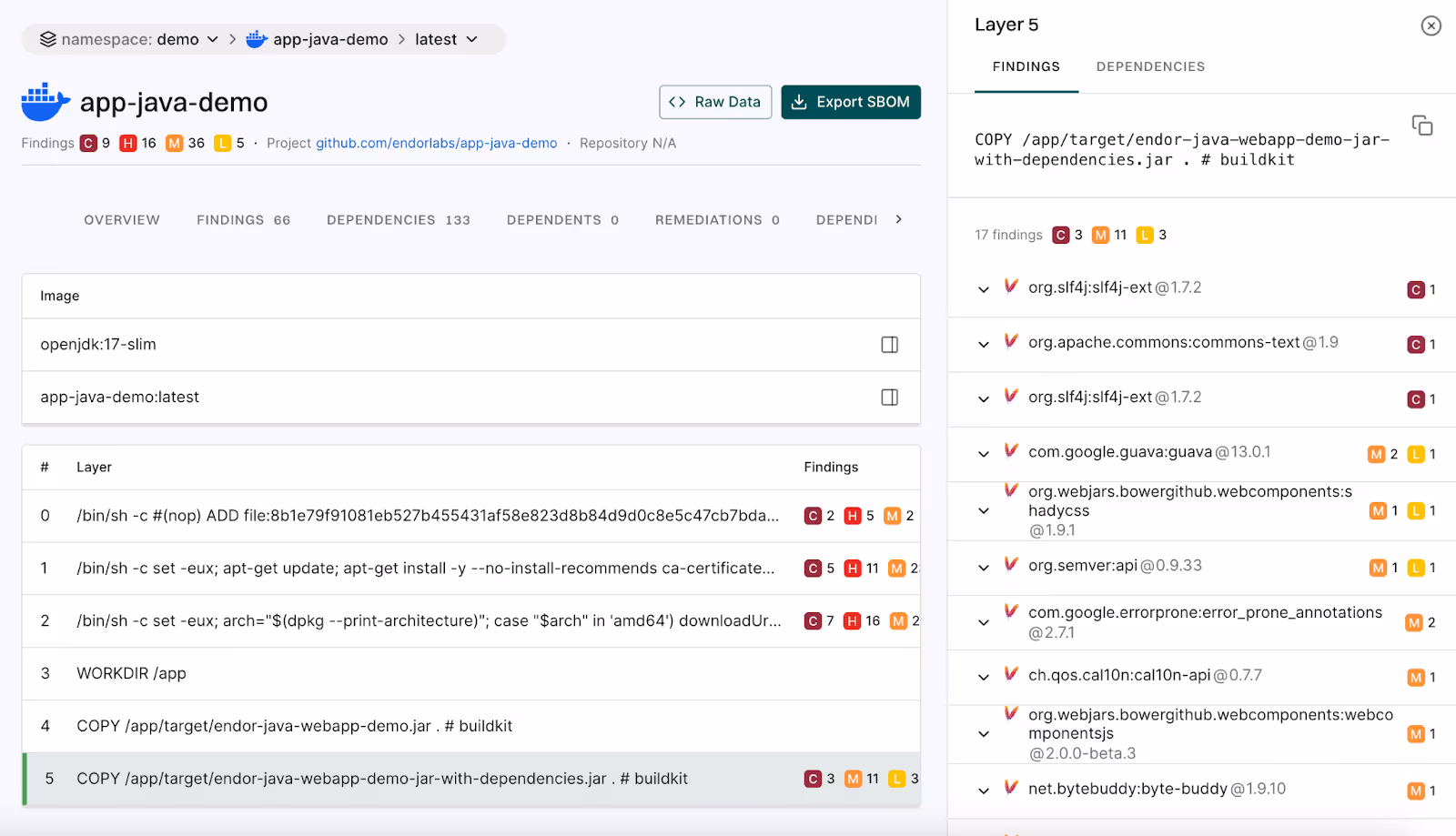Image resolution: width=1456 pixels, height=836 pixels.
Task: Select layer 0 ADD file row
Action: click(471, 516)
